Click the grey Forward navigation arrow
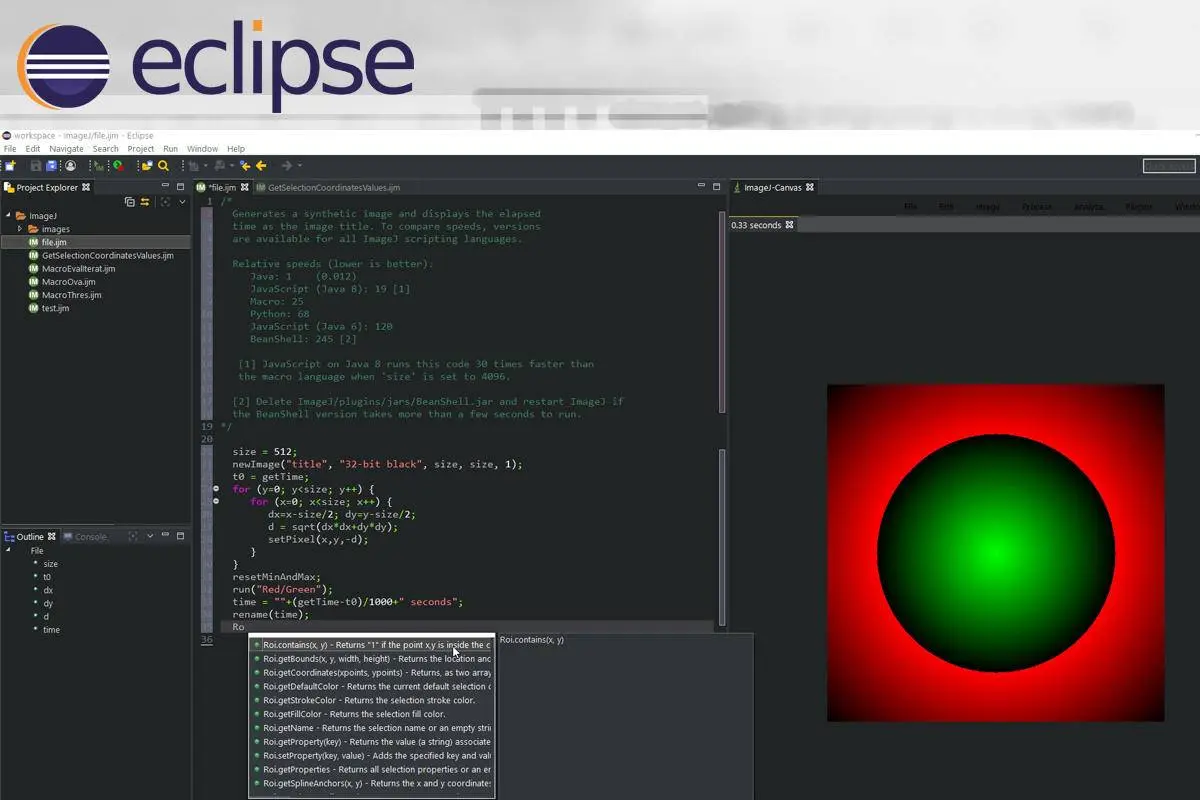Viewport: 1200px width, 800px height. tap(286, 165)
